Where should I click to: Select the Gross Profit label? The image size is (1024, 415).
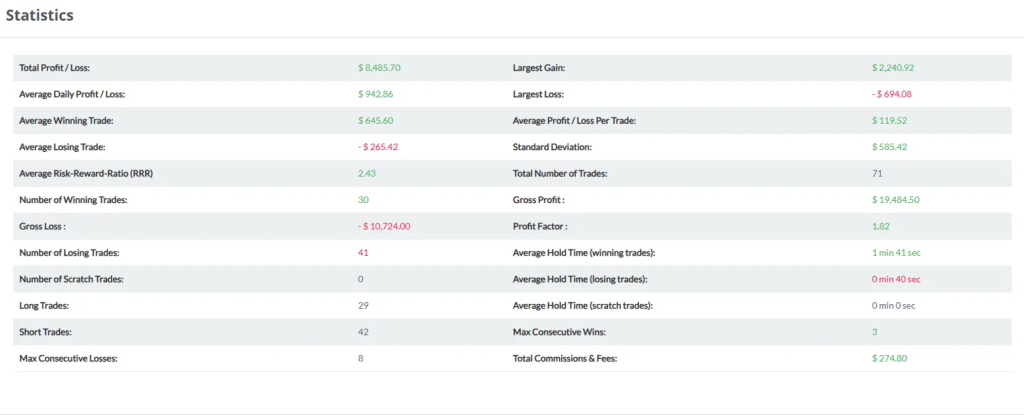(x=539, y=200)
